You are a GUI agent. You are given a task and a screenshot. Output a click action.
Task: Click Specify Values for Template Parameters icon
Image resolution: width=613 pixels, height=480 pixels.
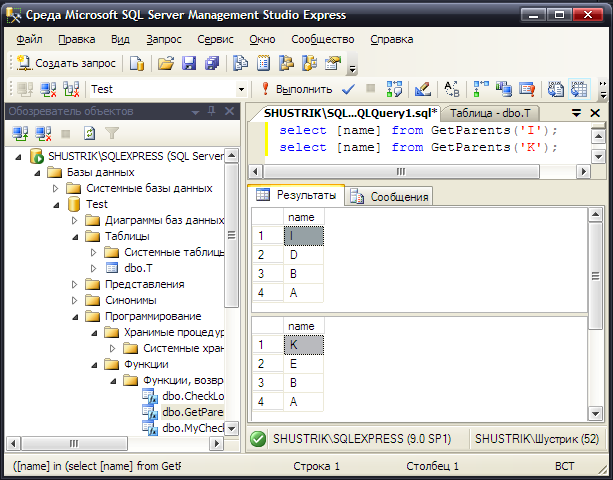(x=452, y=89)
